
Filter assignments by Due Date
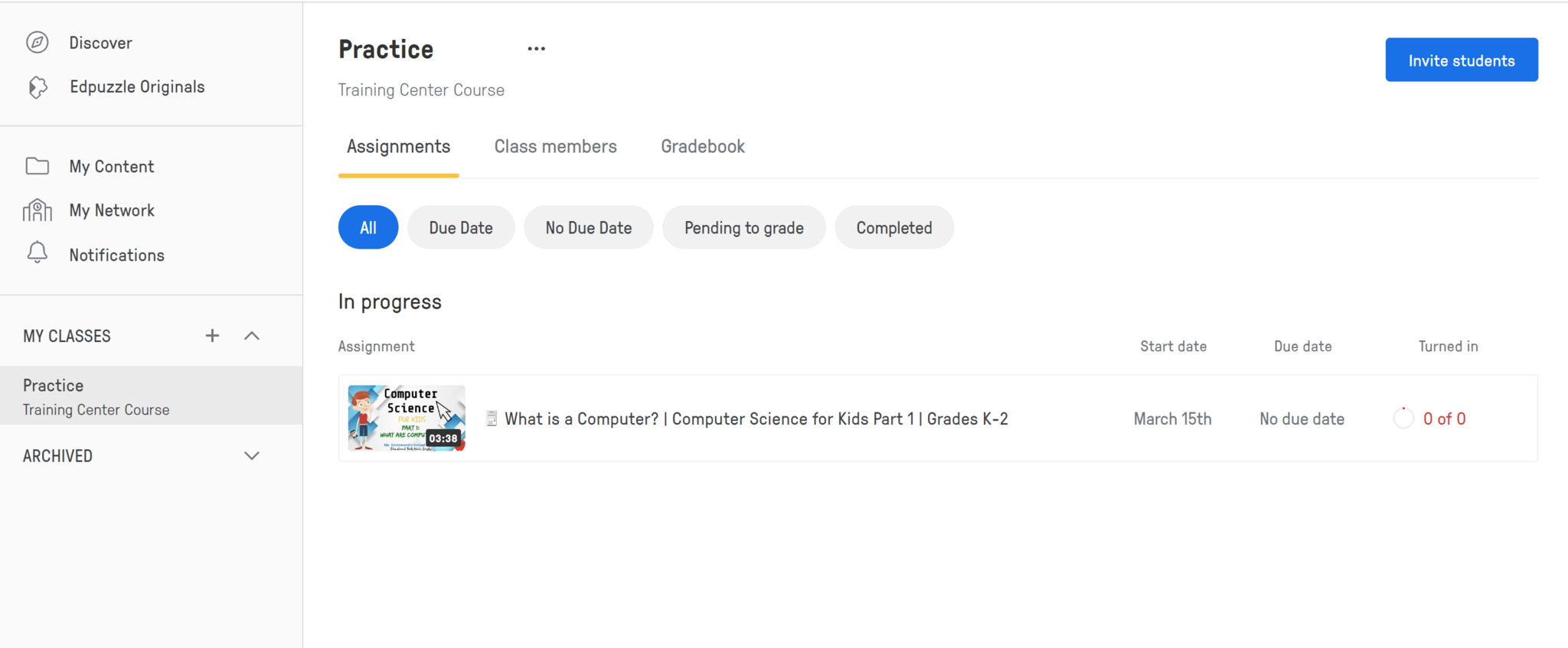pyautogui.click(x=461, y=227)
